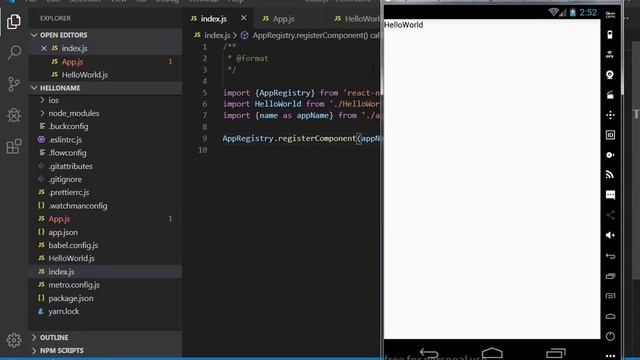Screen dimensions: 640x360
Task: Click the emulator power icon
Action: click(x=610, y=336)
